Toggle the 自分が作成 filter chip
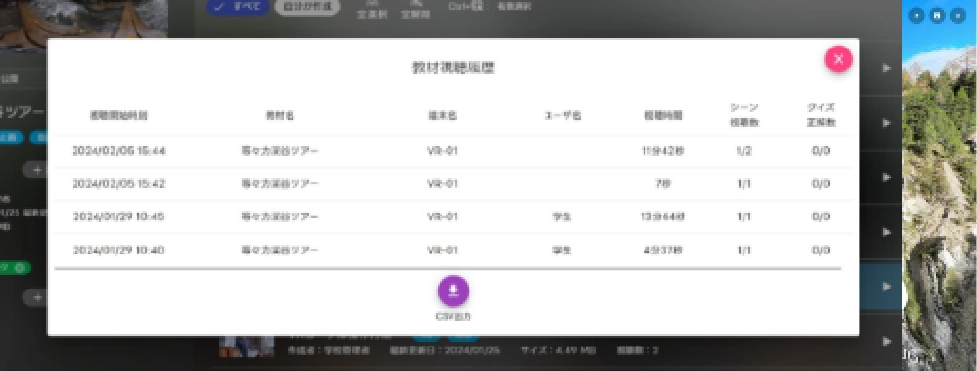 (307, 7)
